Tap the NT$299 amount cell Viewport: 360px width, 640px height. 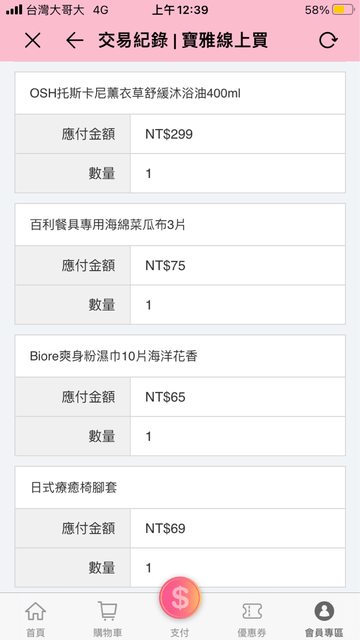[x=238, y=134]
